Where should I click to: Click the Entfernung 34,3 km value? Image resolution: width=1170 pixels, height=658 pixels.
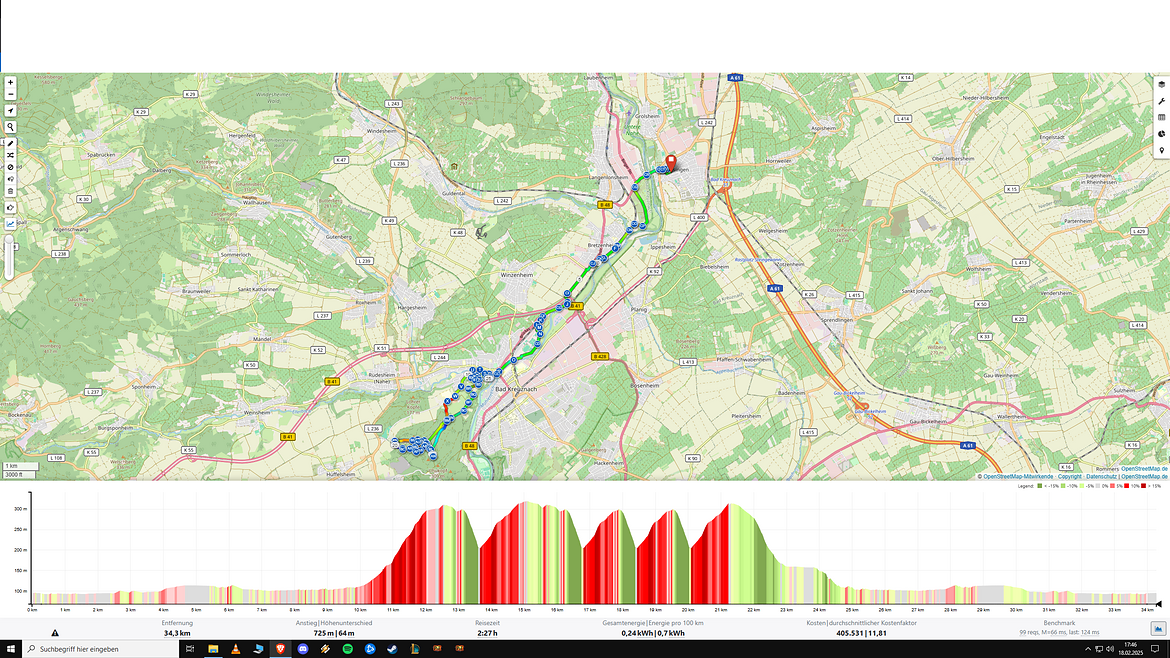click(177, 633)
